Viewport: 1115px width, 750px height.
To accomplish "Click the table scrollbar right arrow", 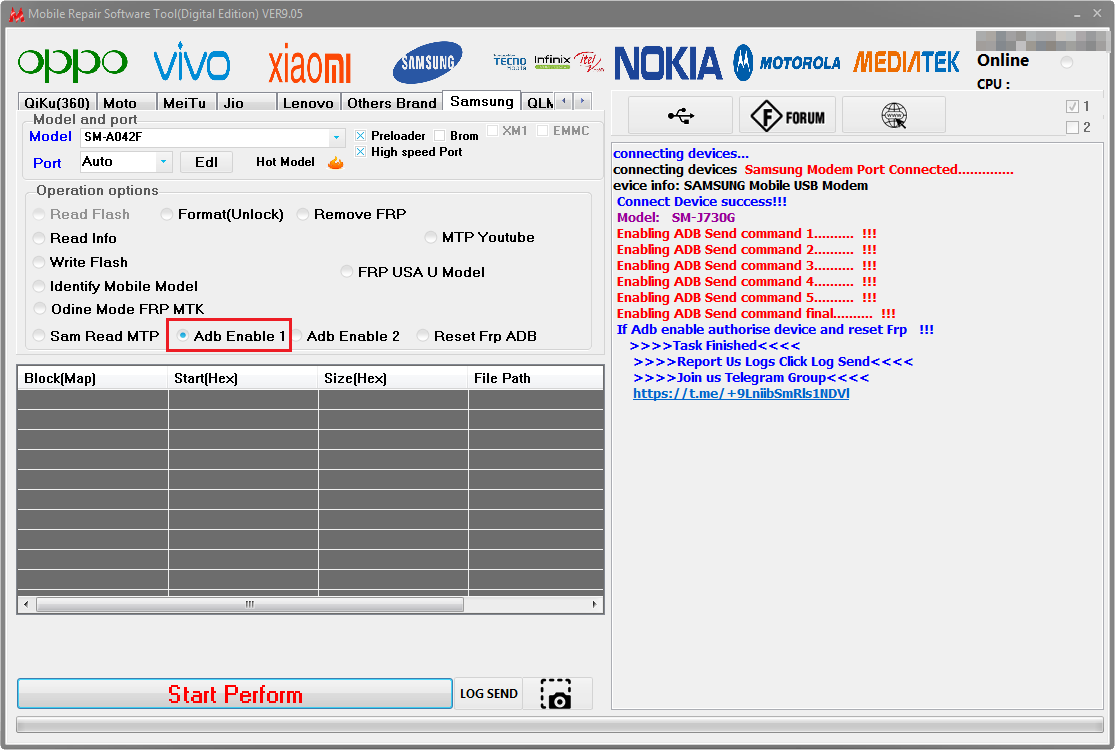I will (594, 605).
